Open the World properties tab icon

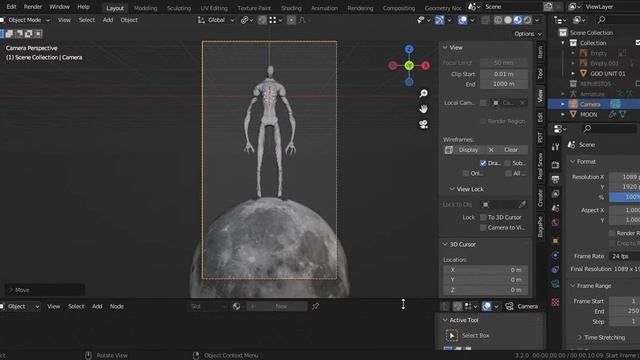[x=555, y=222]
